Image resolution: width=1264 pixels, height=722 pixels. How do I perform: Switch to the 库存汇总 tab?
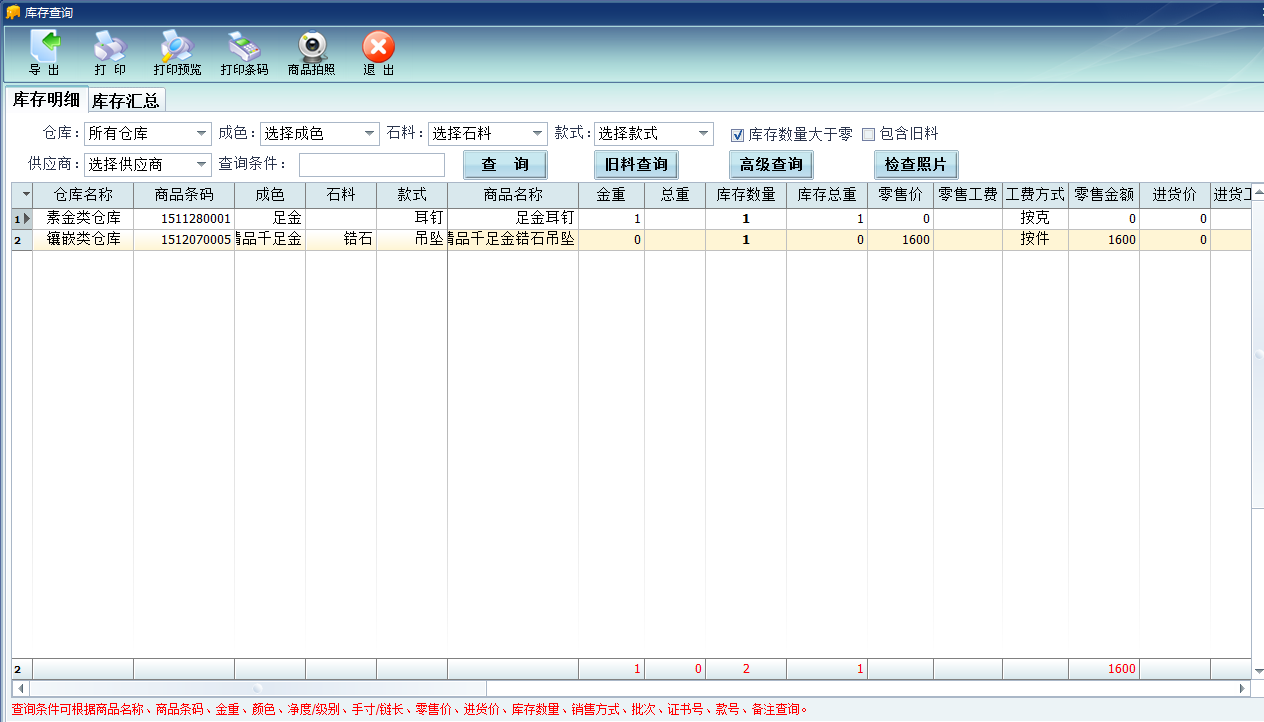coord(126,101)
